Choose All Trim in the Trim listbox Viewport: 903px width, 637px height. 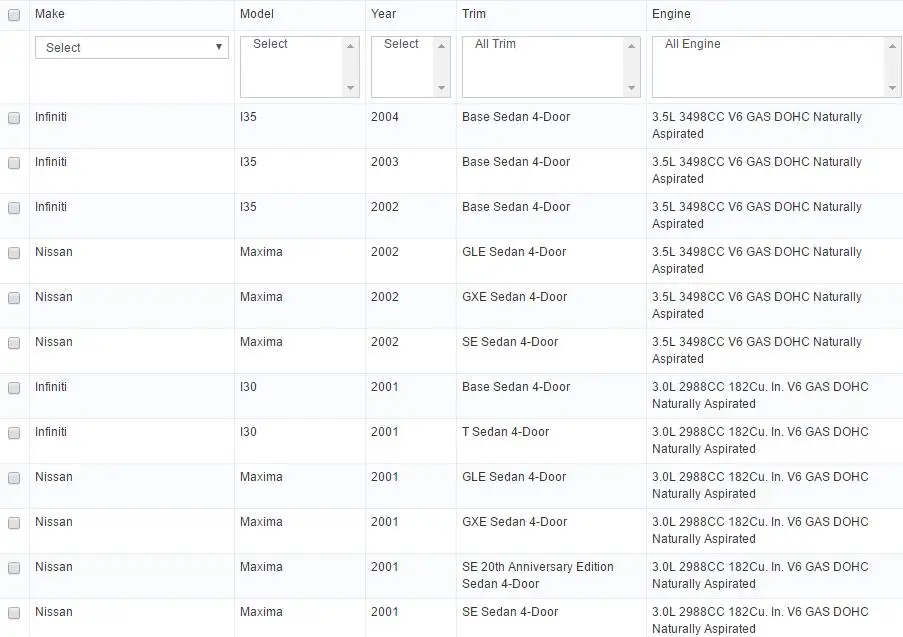click(x=495, y=44)
